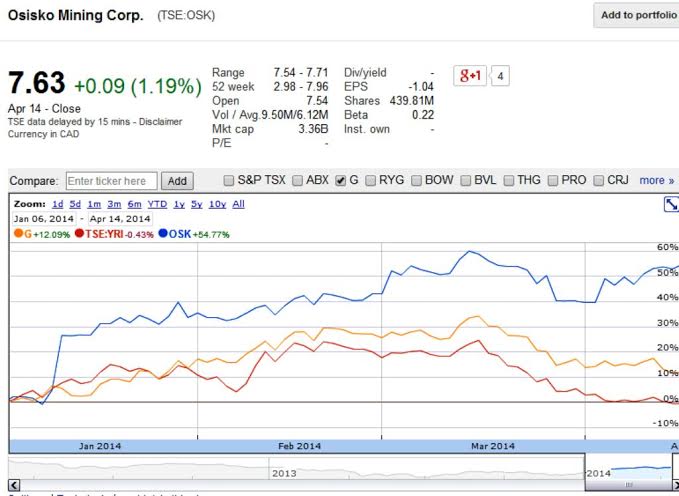The width and height of the screenshot is (679, 496).
Task: Set chart zoom to 5y
Action: (x=197, y=204)
